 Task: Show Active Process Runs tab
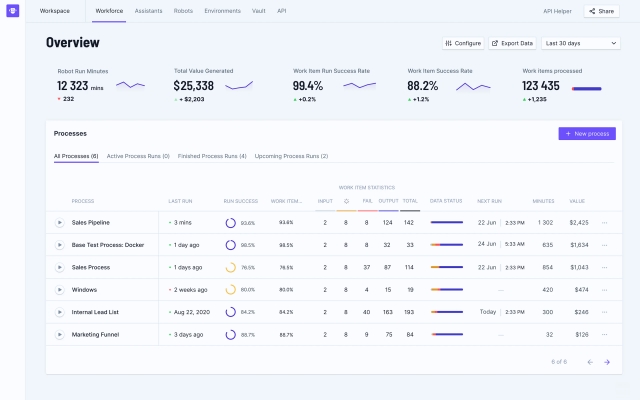[x=138, y=156]
